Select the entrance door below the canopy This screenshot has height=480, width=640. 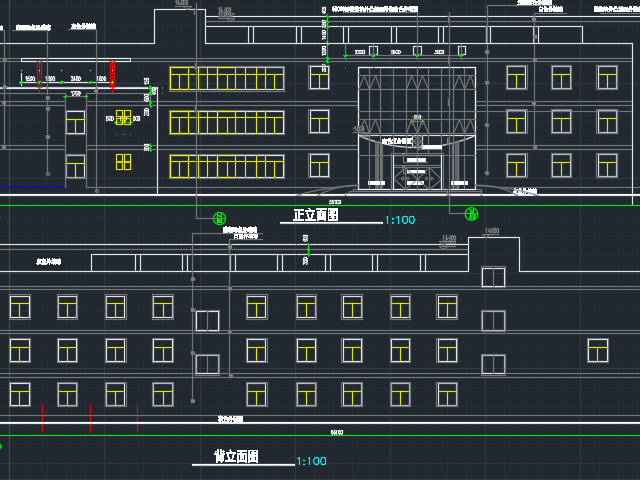(x=413, y=172)
